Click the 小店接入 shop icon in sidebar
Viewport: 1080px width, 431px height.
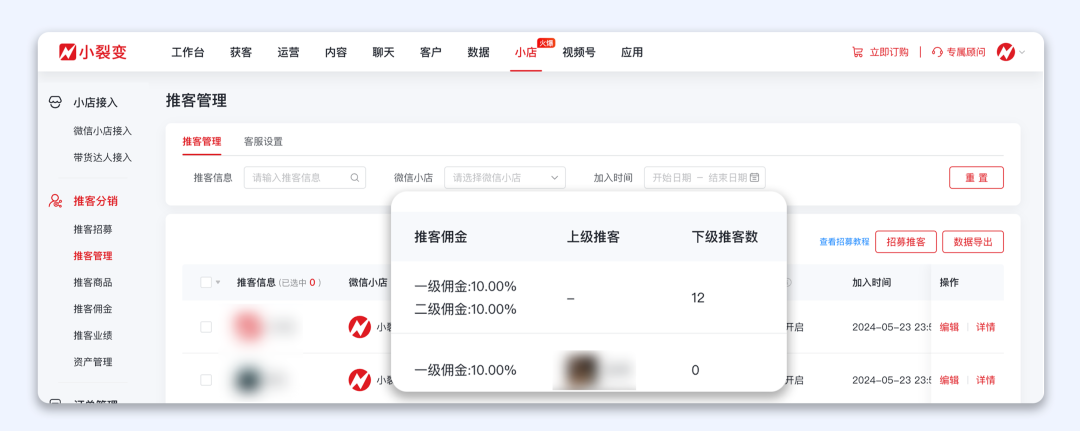pyautogui.click(x=56, y=102)
